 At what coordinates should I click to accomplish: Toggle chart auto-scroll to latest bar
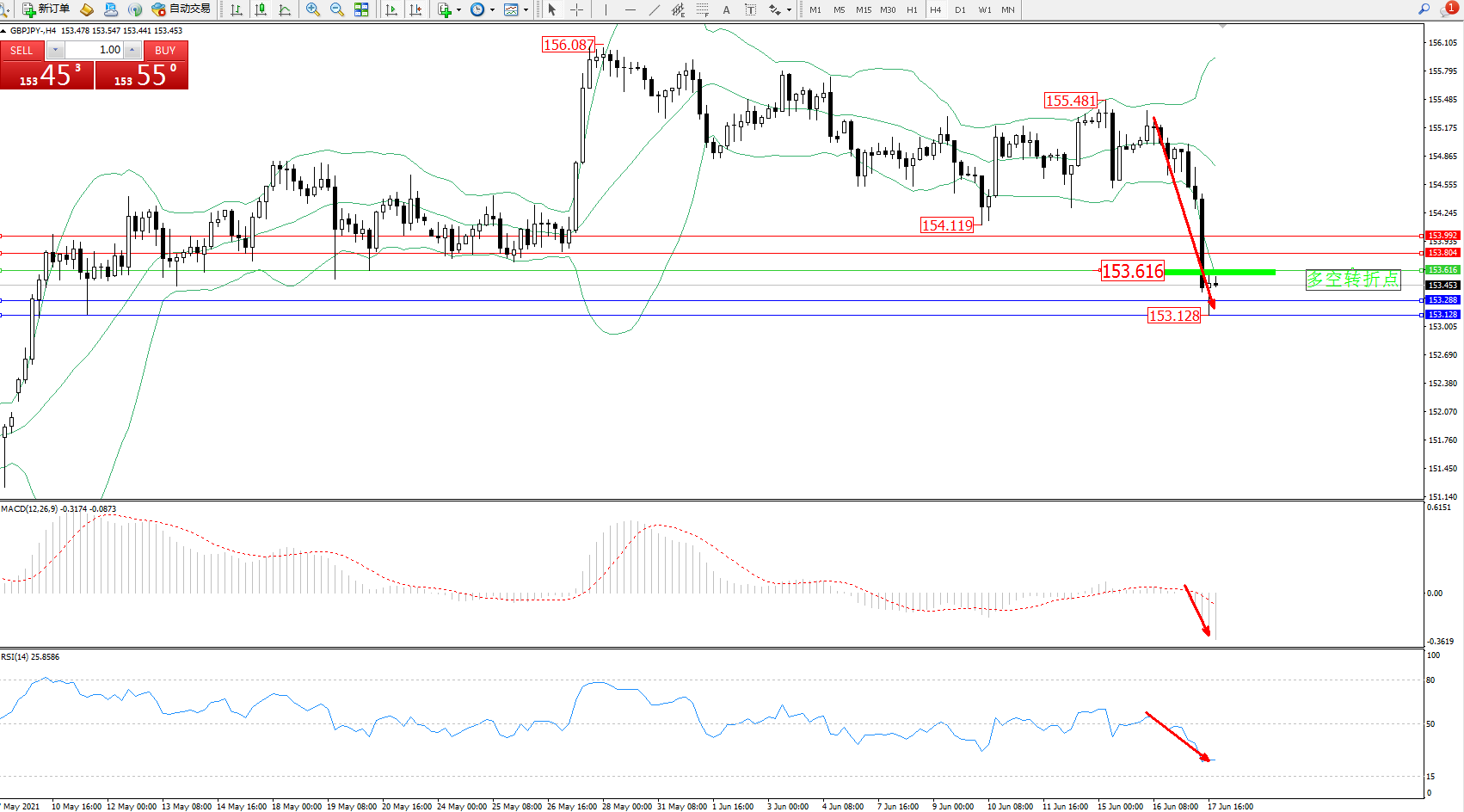391,9
